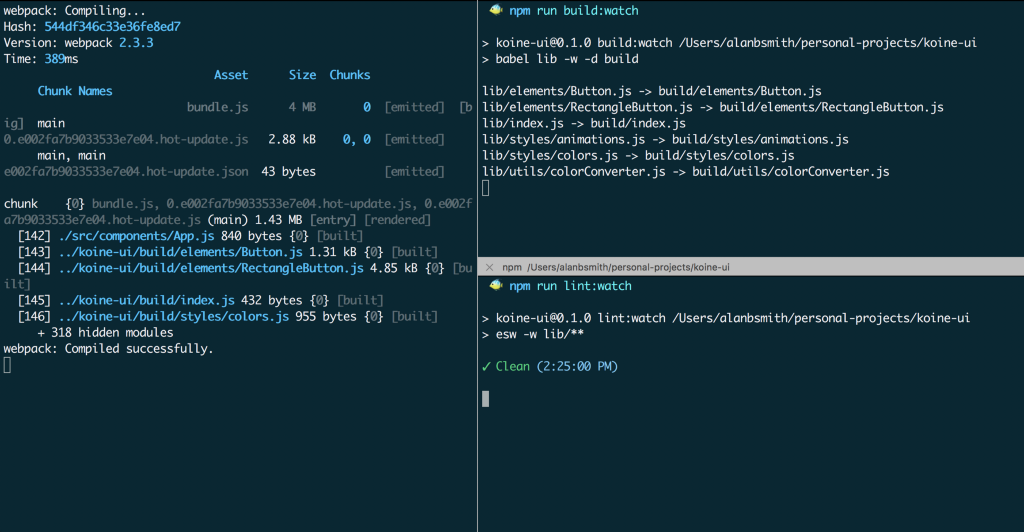The height and width of the screenshot is (532, 1024).
Task: Click the '+ 318 hidden modules' line
Action: 105,332
